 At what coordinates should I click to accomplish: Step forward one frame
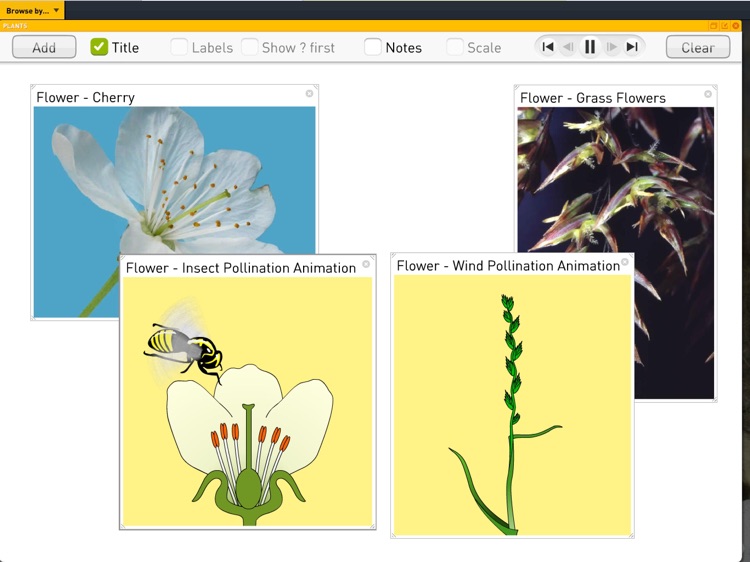click(611, 47)
